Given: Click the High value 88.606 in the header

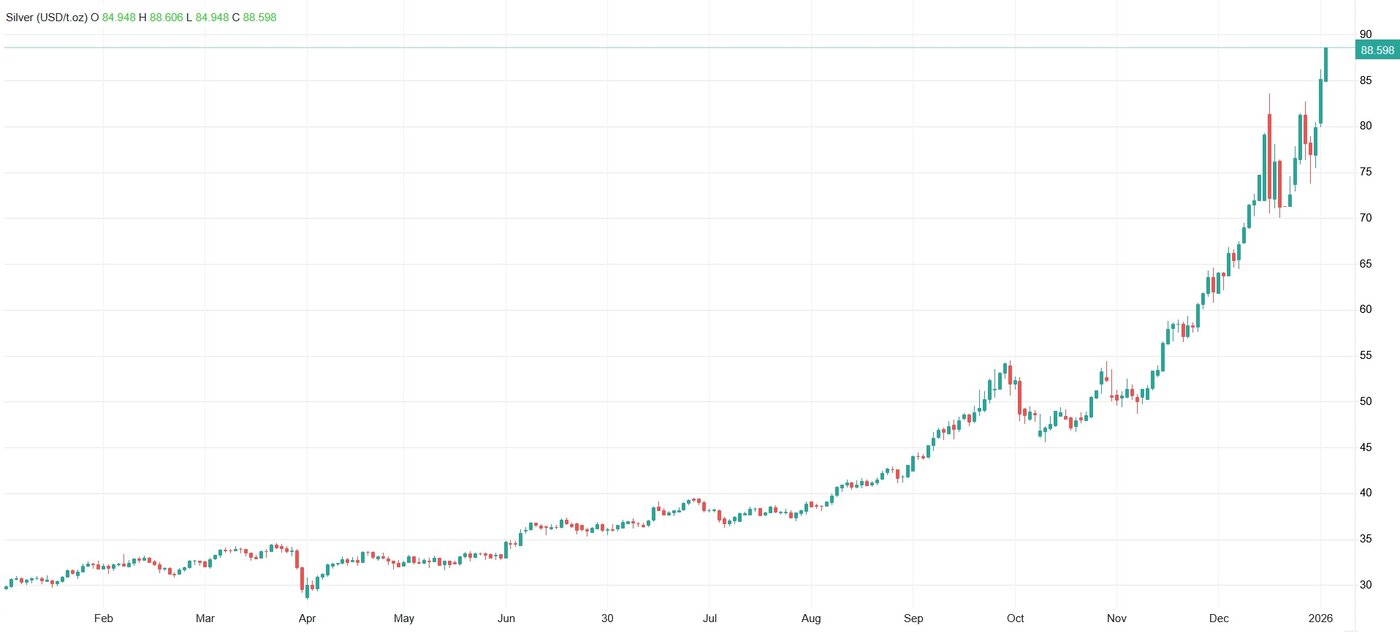Looking at the screenshot, I should tap(167, 18).
